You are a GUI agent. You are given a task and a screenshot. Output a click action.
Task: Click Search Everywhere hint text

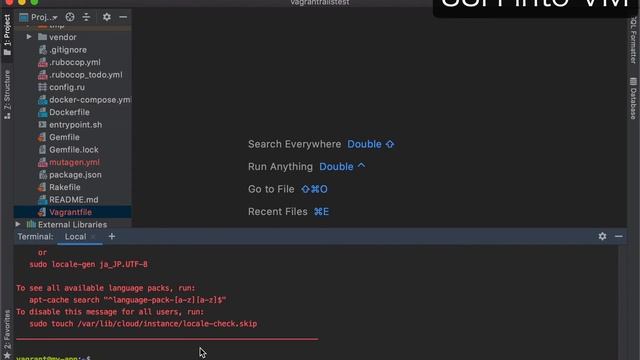[294, 144]
